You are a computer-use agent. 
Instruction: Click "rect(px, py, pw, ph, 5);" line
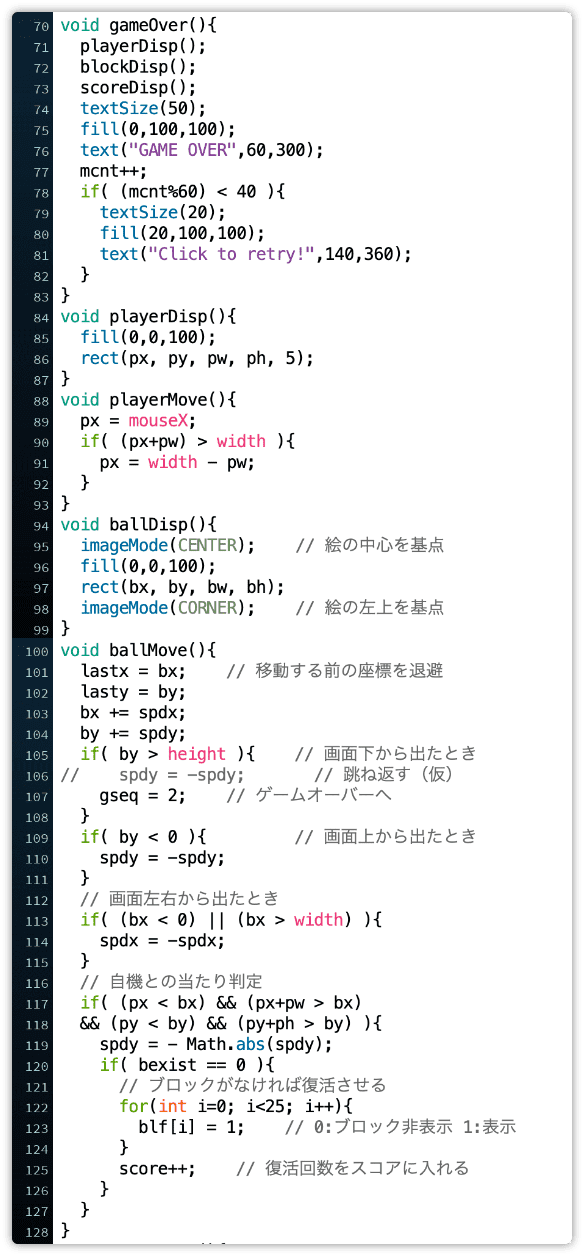197,358
